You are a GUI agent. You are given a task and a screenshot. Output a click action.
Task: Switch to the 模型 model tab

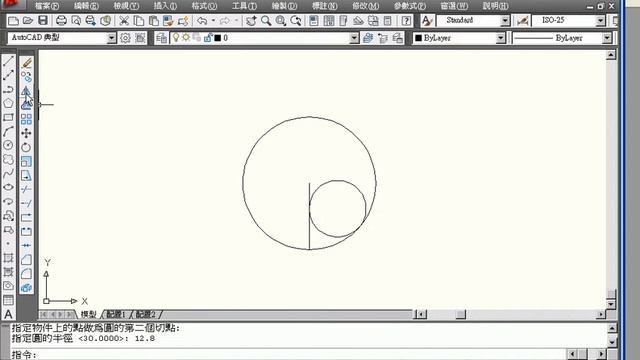[89, 314]
